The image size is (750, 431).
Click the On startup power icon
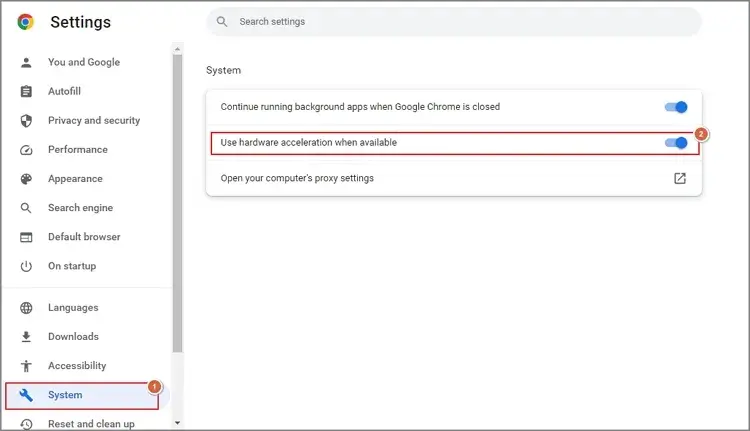click(26, 266)
